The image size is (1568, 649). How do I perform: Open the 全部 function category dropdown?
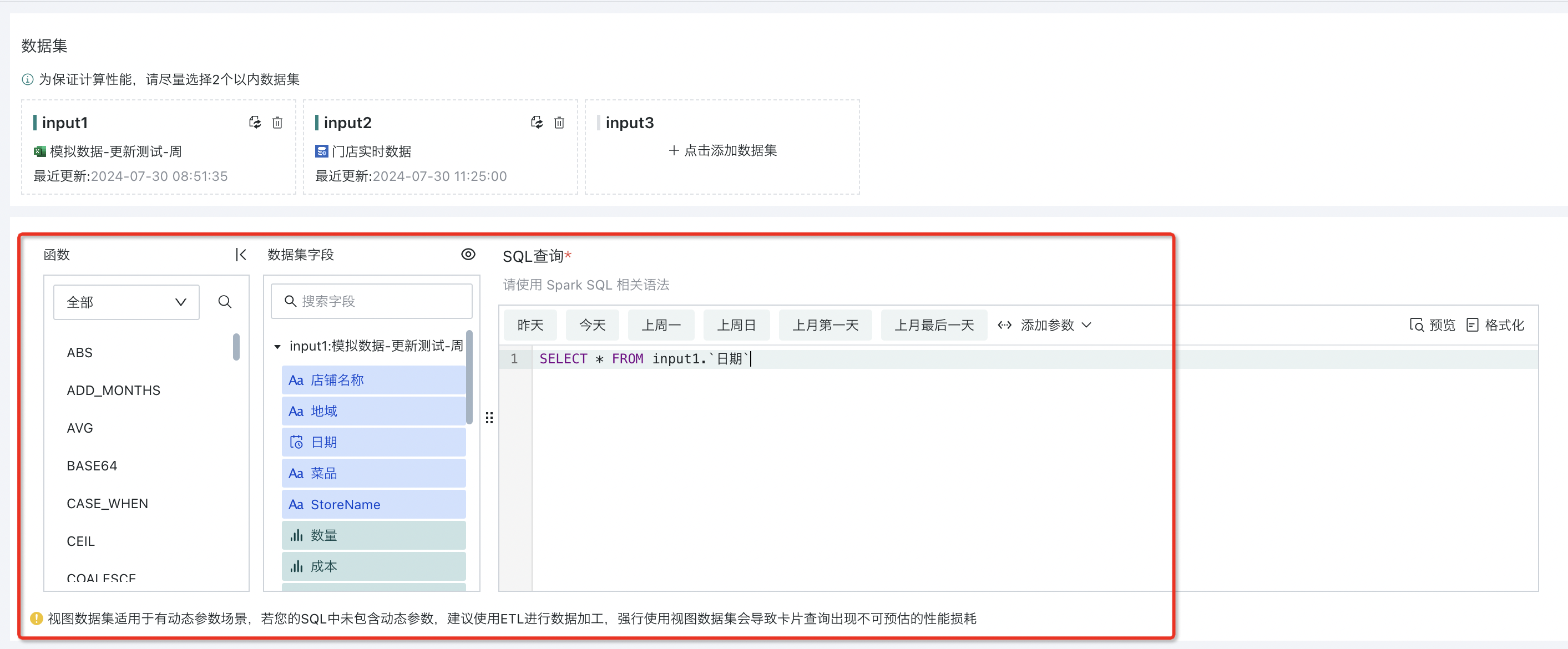coord(127,302)
